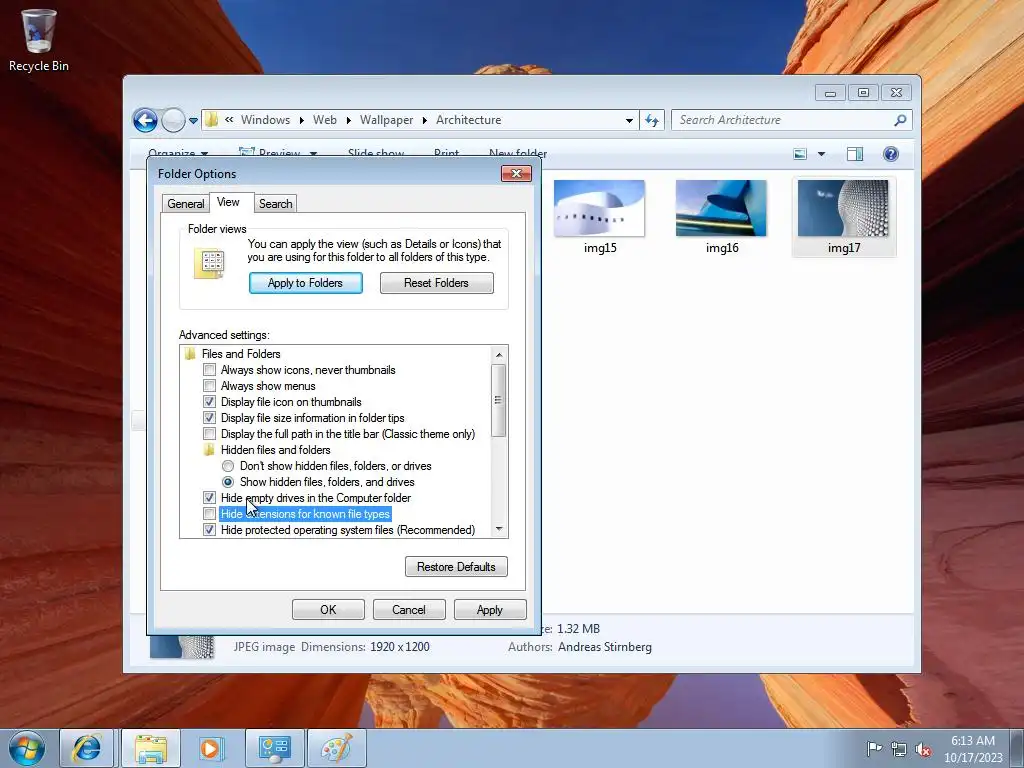Confirm the dialog with OK

click(x=328, y=610)
